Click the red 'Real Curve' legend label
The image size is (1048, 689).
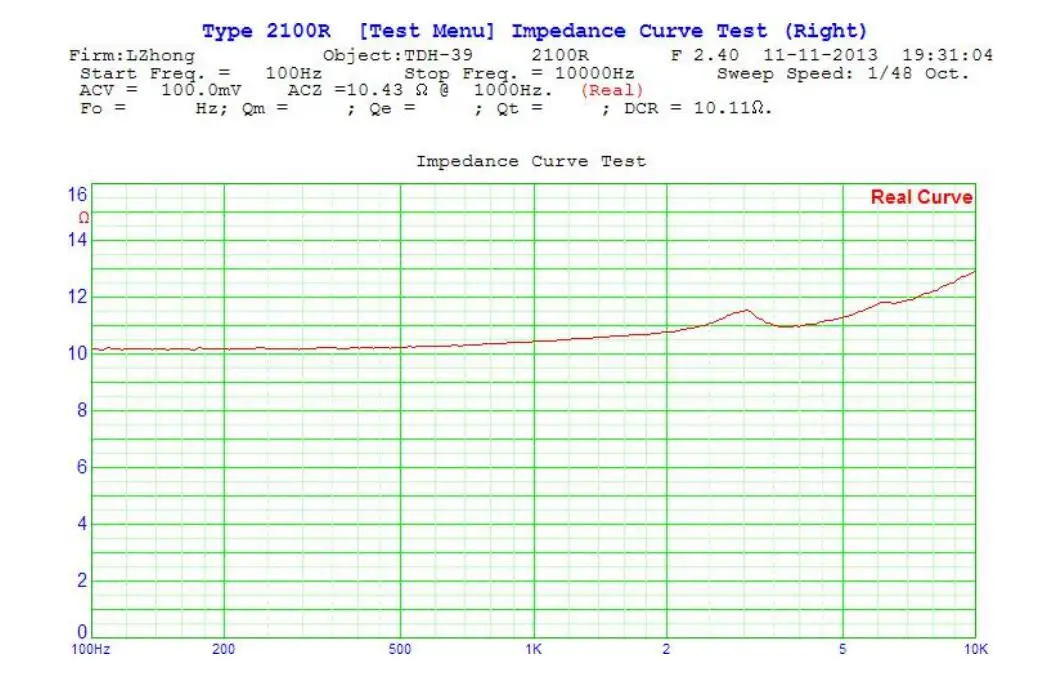921,197
